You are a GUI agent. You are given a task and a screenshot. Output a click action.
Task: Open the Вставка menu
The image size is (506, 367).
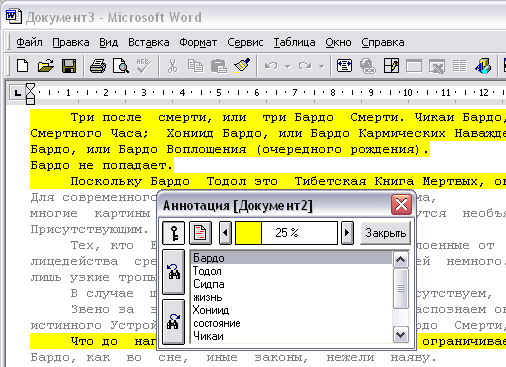(149, 42)
